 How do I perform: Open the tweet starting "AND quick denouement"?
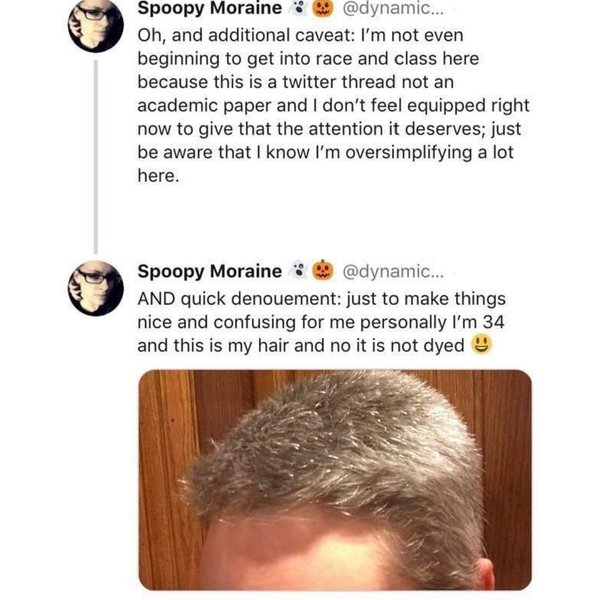click(320, 322)
